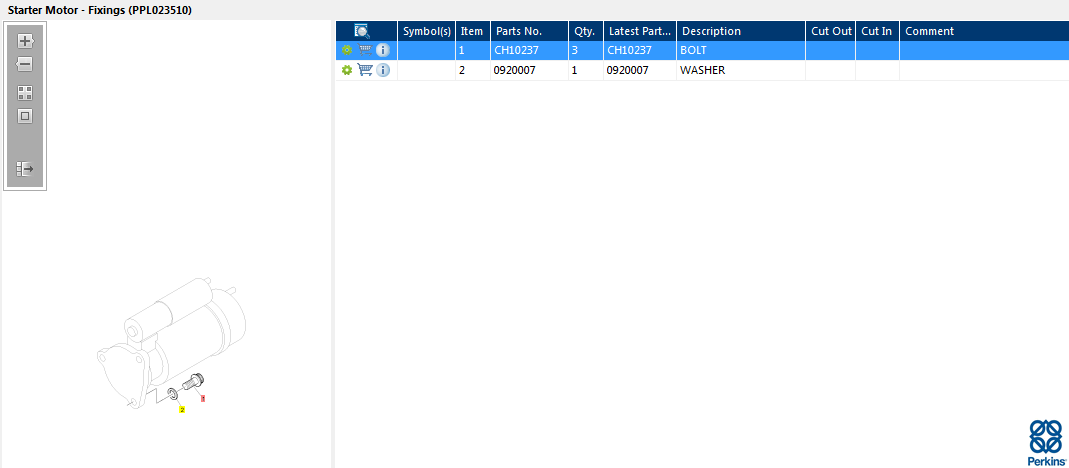
Task: Sort by Symbol(s) column header
Action: pyautogui.click(x=427, y=31)
